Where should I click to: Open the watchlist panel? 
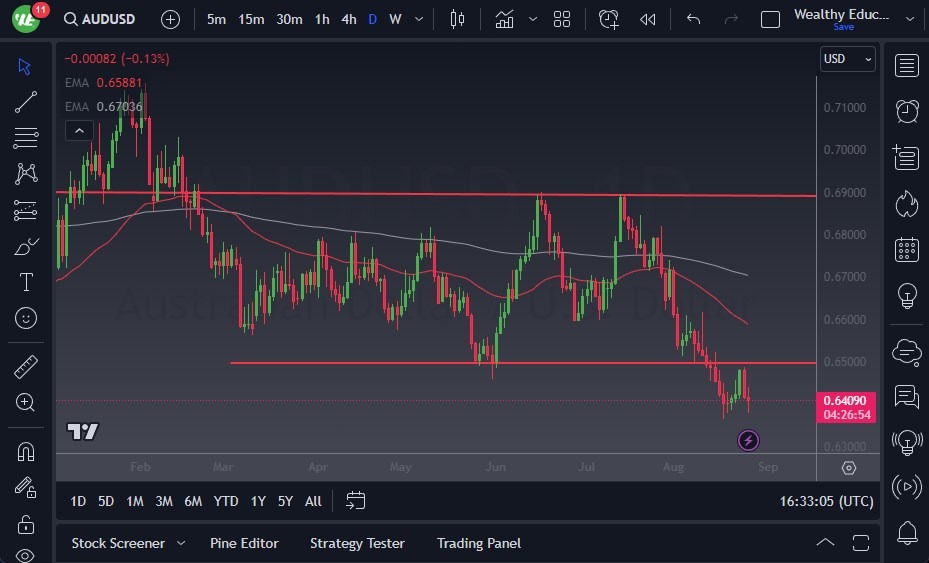(x=906, y=66)
